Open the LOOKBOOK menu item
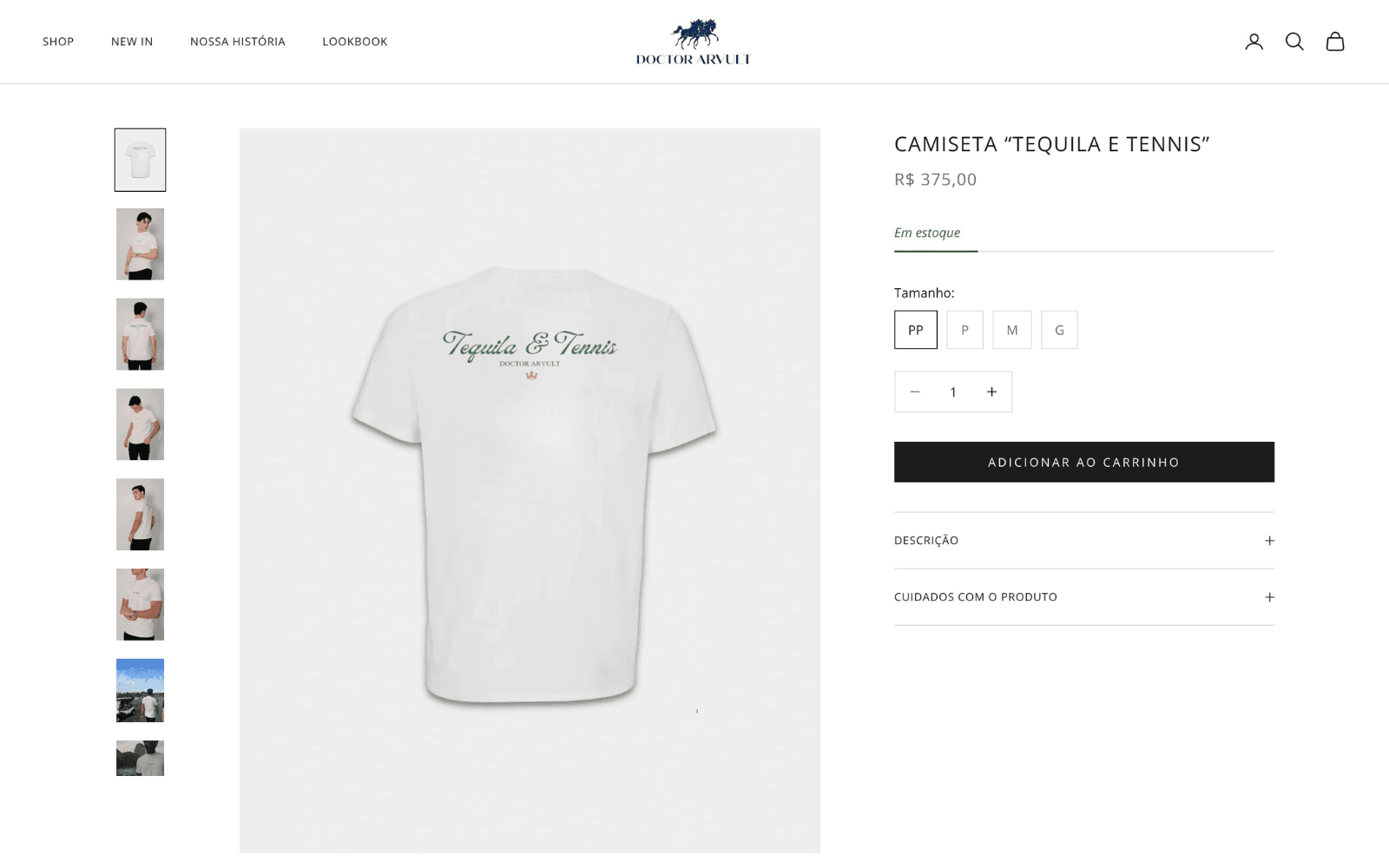This screenshot has height=868, width=1389. click(x=355, y=42)
